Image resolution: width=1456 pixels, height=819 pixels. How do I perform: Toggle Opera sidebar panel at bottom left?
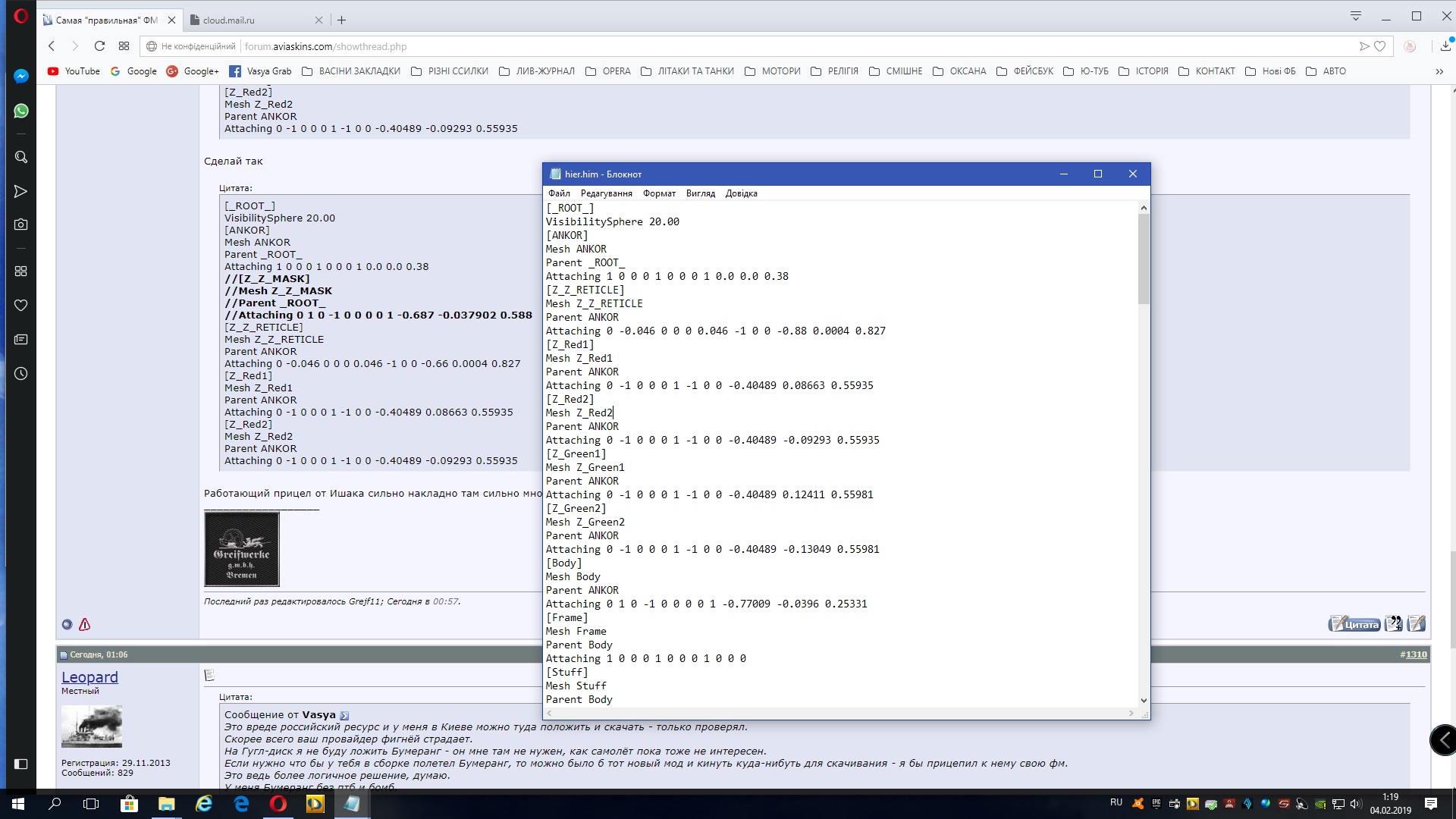tap(21, 764)
